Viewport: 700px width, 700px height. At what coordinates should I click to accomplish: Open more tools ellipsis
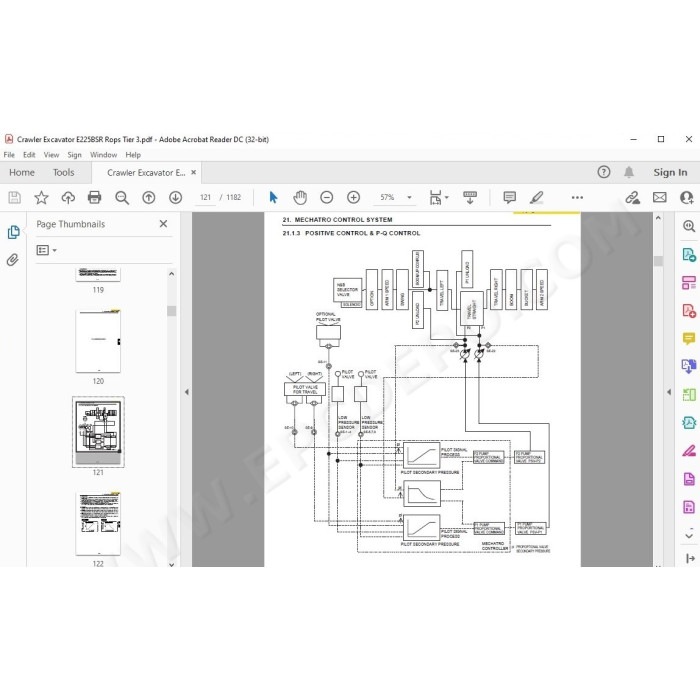(x=577, y=197)
